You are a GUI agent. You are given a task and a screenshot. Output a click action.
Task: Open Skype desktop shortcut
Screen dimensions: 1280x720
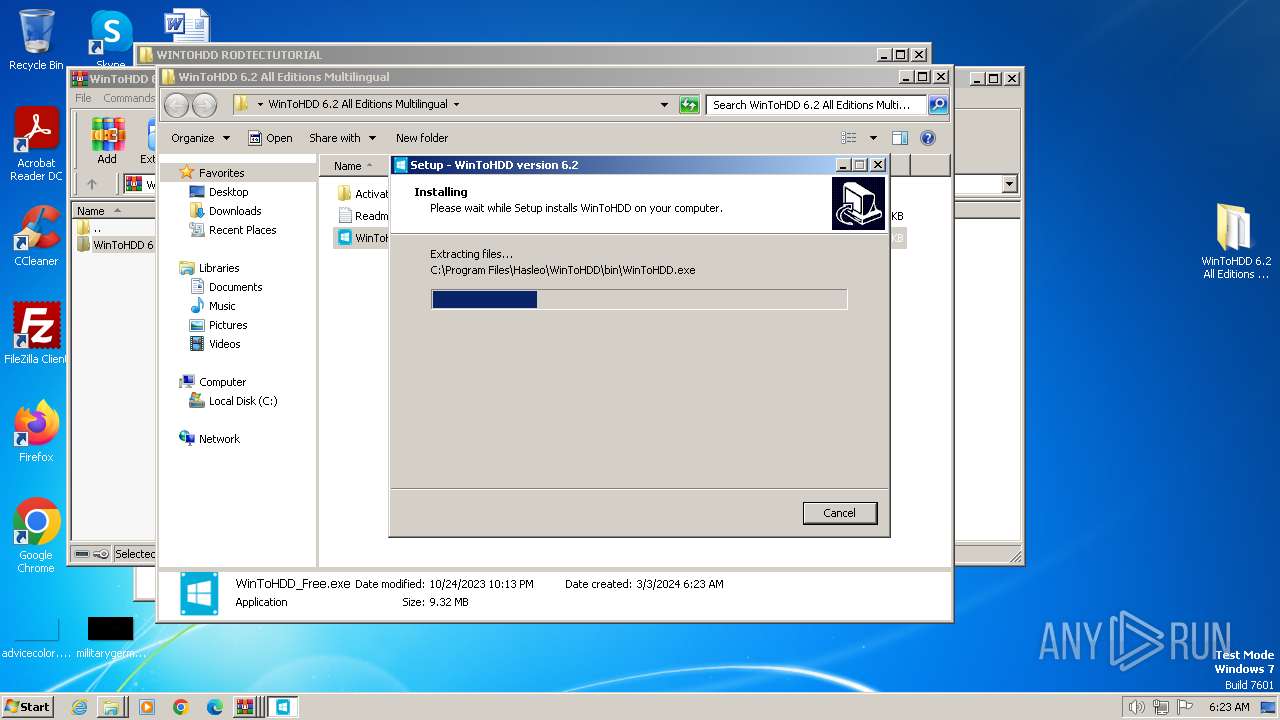tap(110, 40)
